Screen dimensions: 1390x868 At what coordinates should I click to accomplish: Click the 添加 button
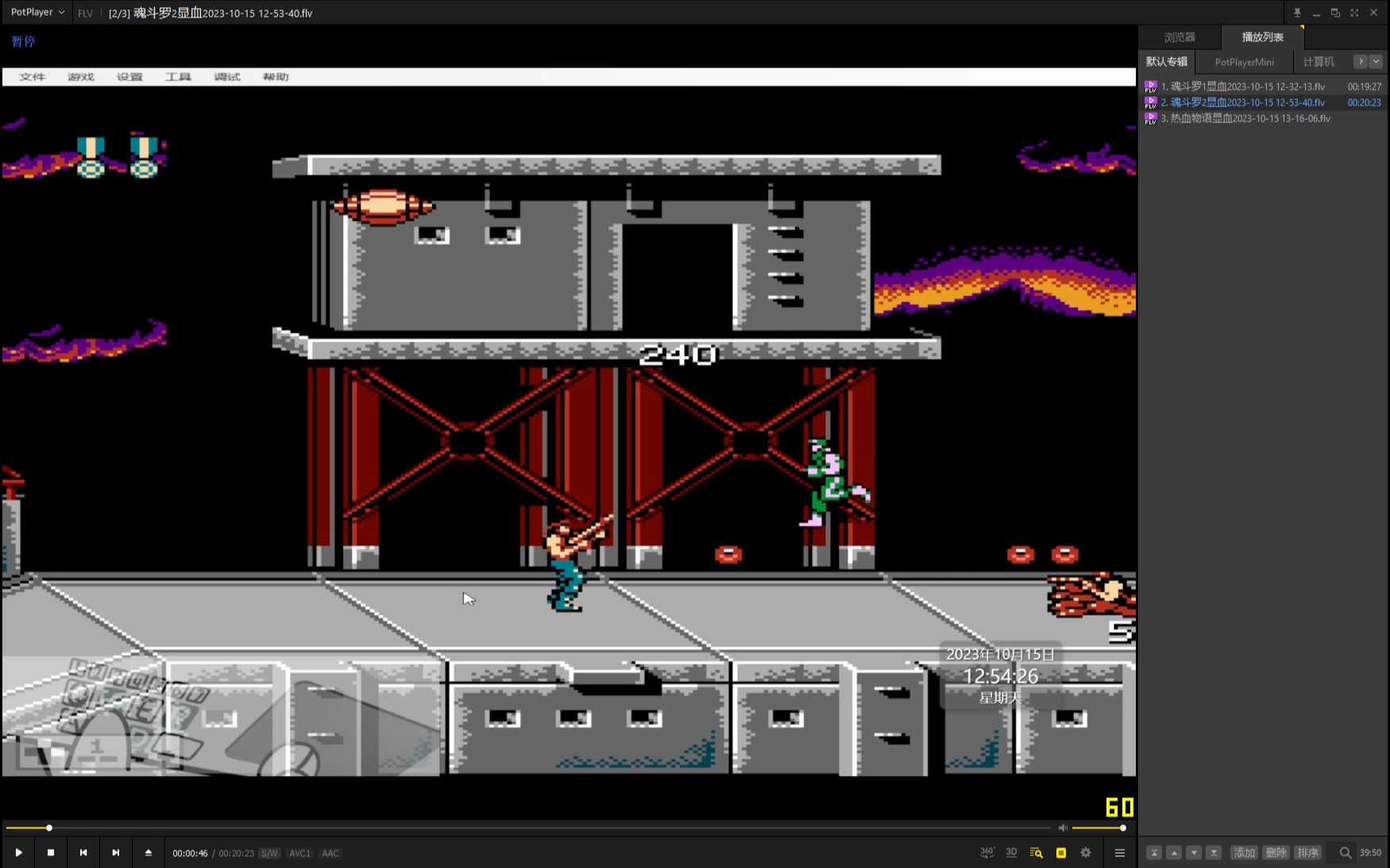point(1244,852)
